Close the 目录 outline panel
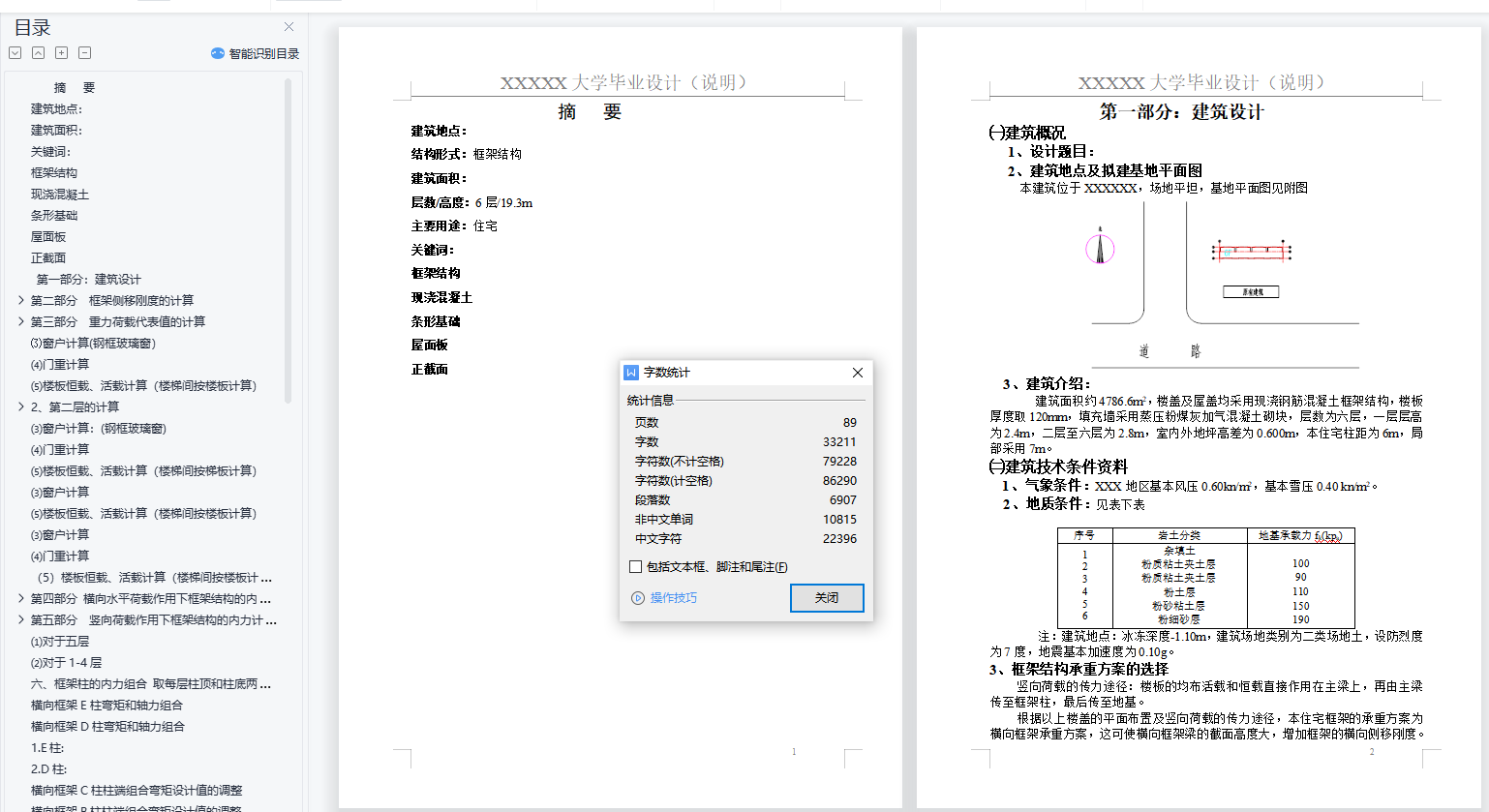The image size is (1489, 812). (289, 27)
